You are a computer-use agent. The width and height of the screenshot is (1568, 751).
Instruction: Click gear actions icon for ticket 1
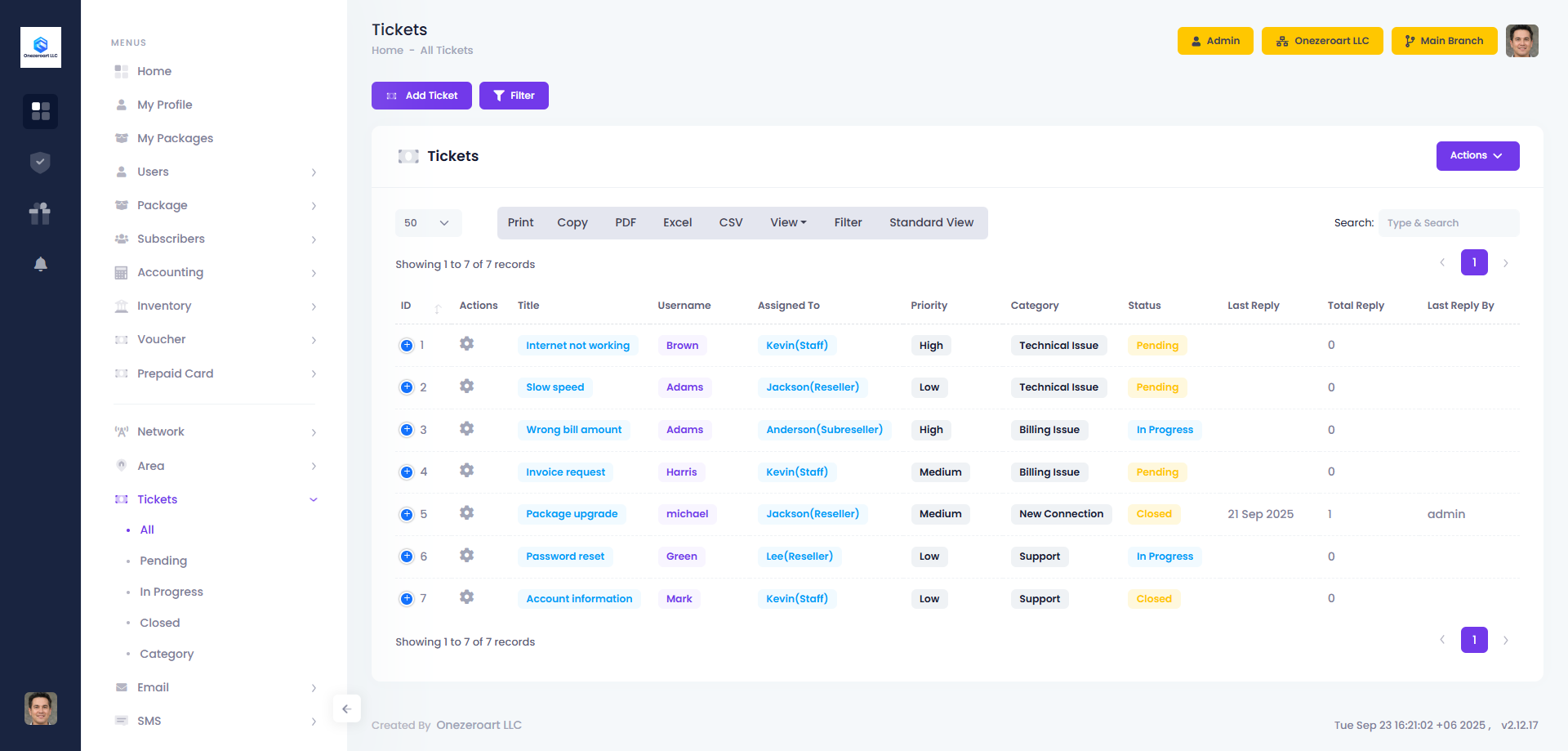[466, 344]
